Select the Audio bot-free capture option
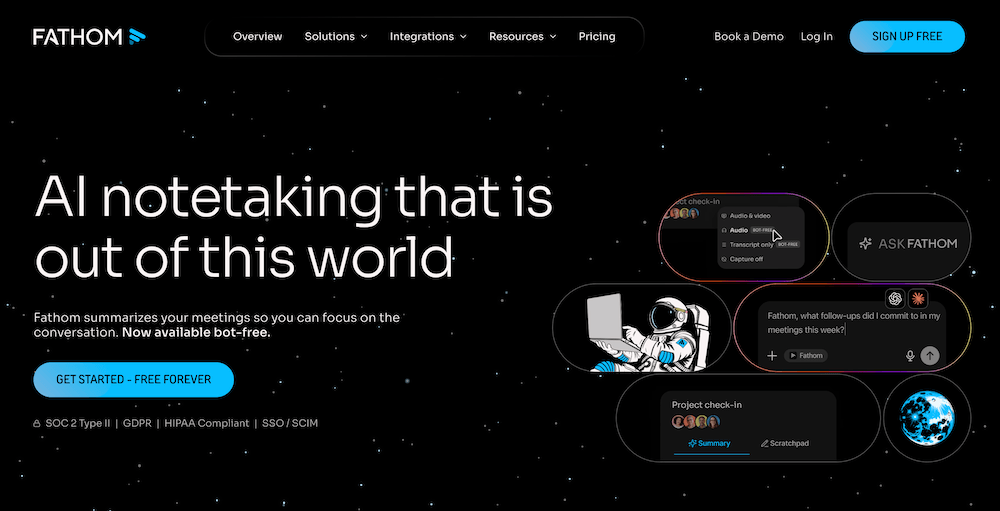This screenshot has width=1000, height=511. coord(751,230)
